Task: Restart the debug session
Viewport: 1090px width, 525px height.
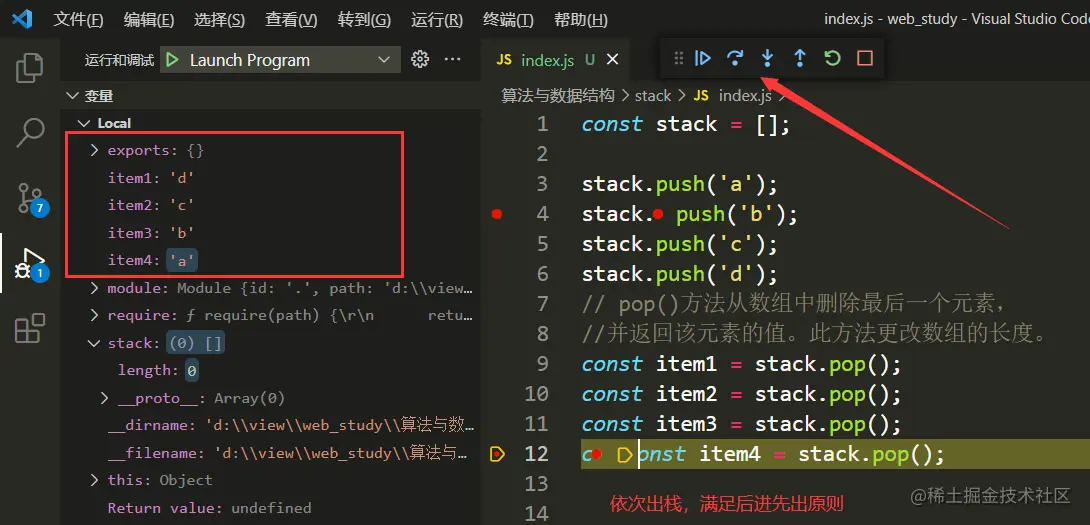Action: [x=832, y=58]
